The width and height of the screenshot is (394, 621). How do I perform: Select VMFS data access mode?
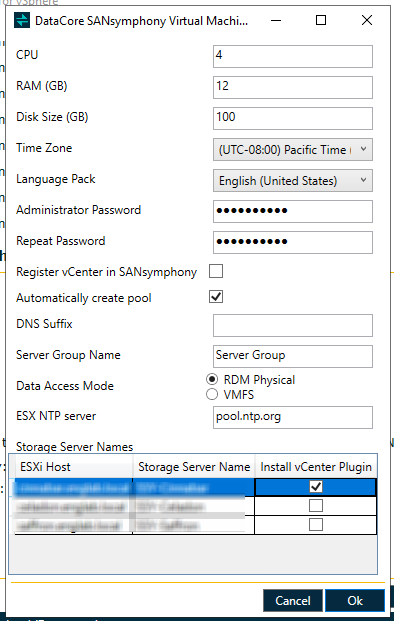212,394
